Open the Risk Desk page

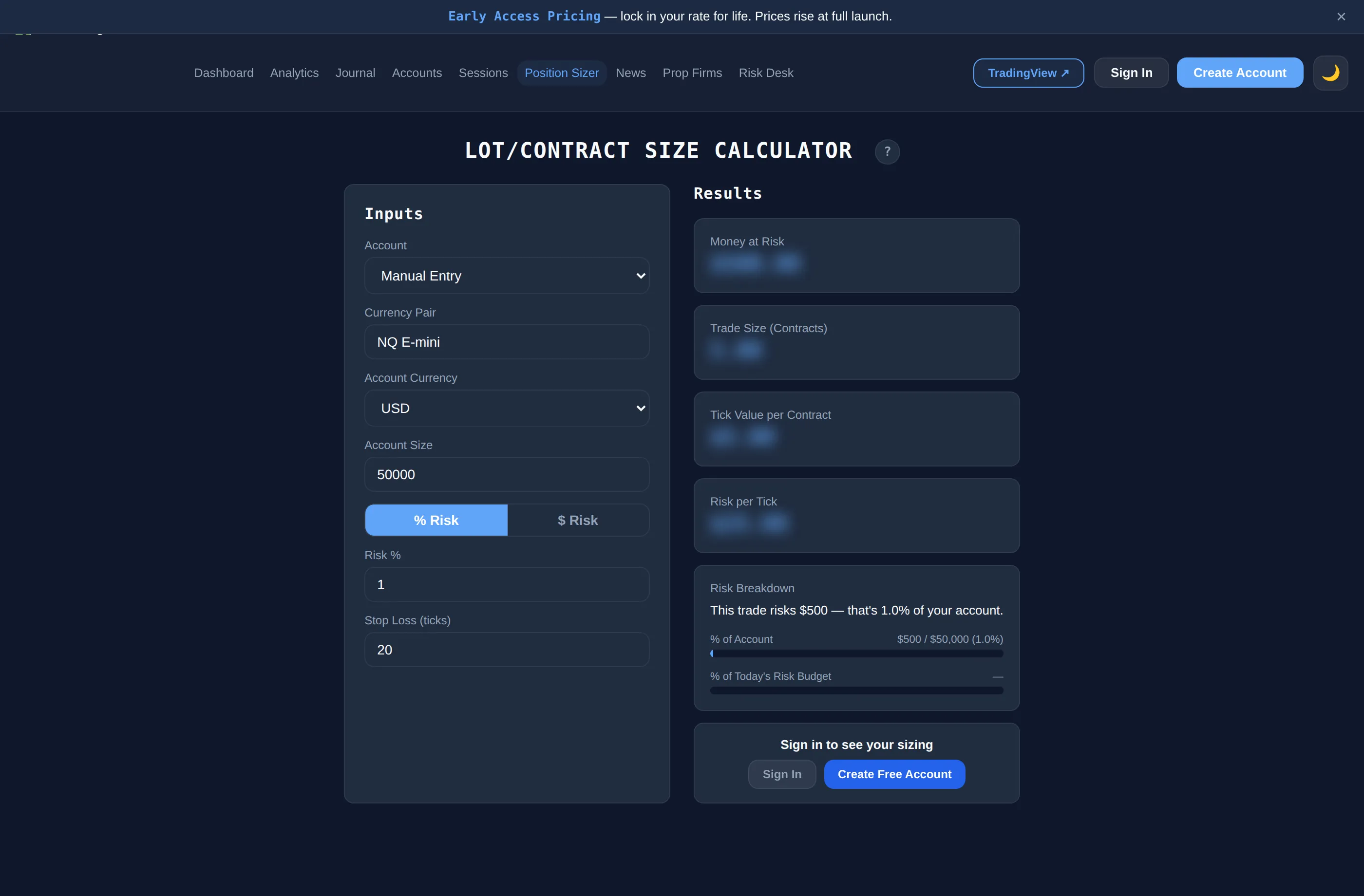[x=766, y=73]
